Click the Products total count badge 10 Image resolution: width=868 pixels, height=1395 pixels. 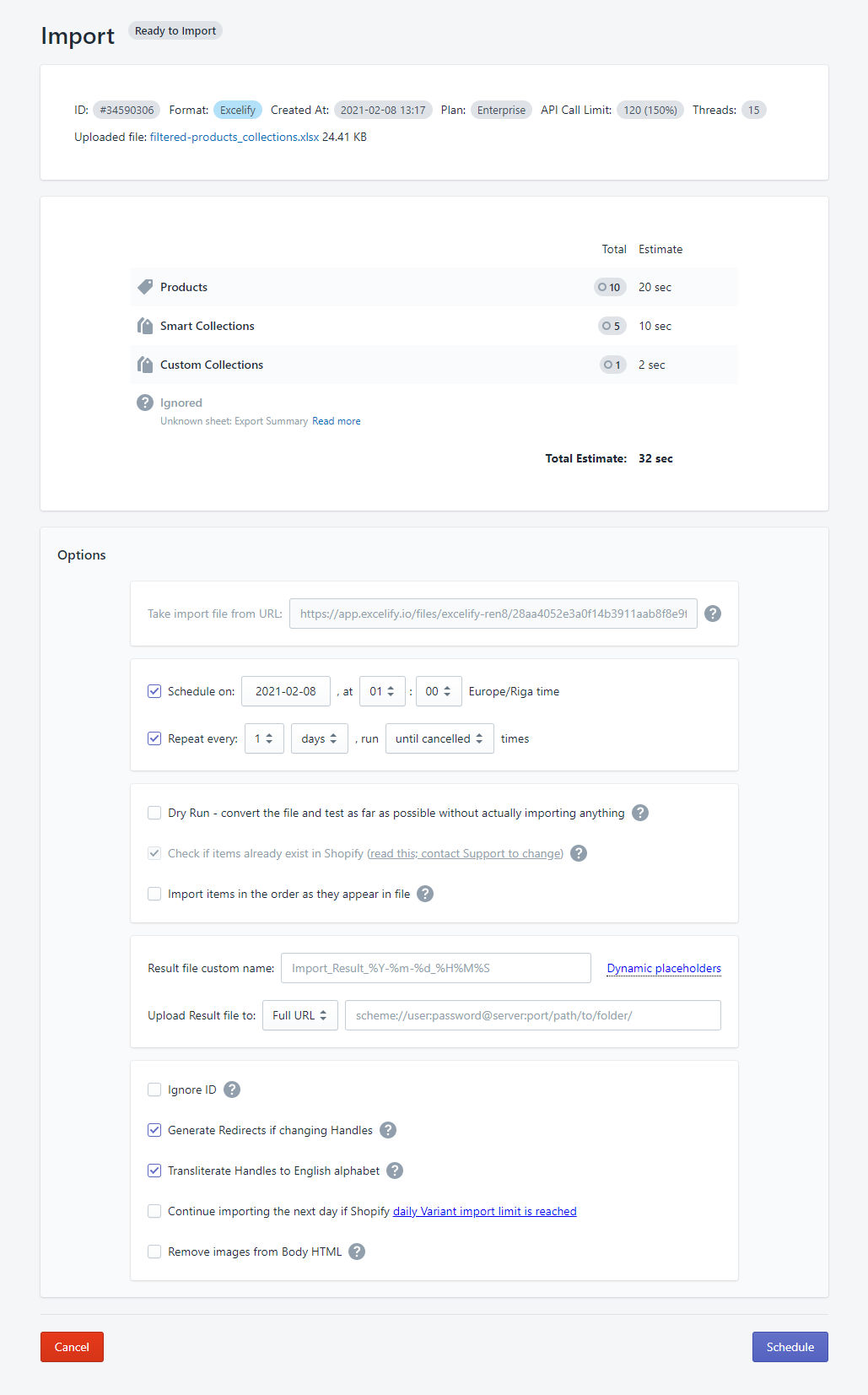point(610,287)
